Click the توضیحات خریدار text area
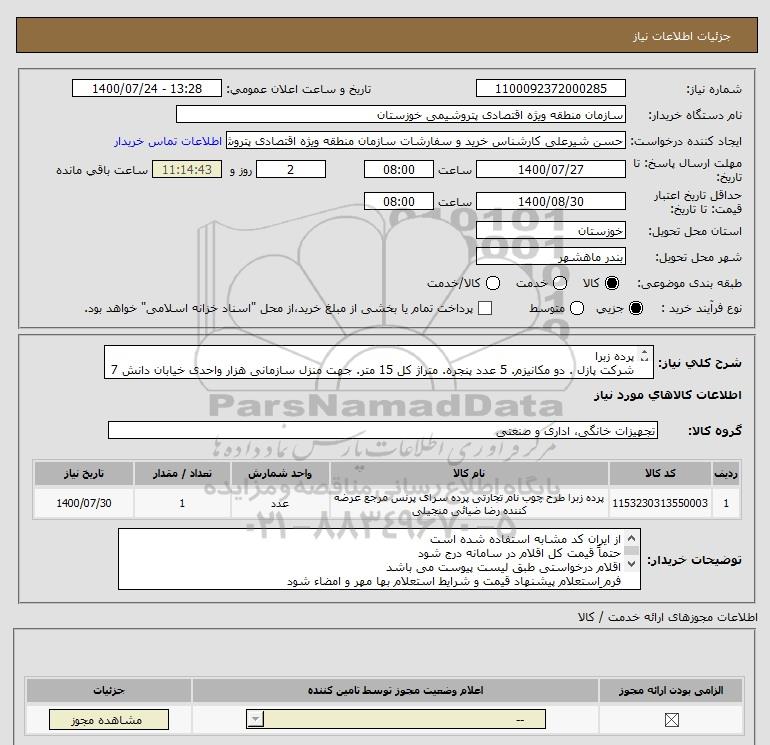 379,559
